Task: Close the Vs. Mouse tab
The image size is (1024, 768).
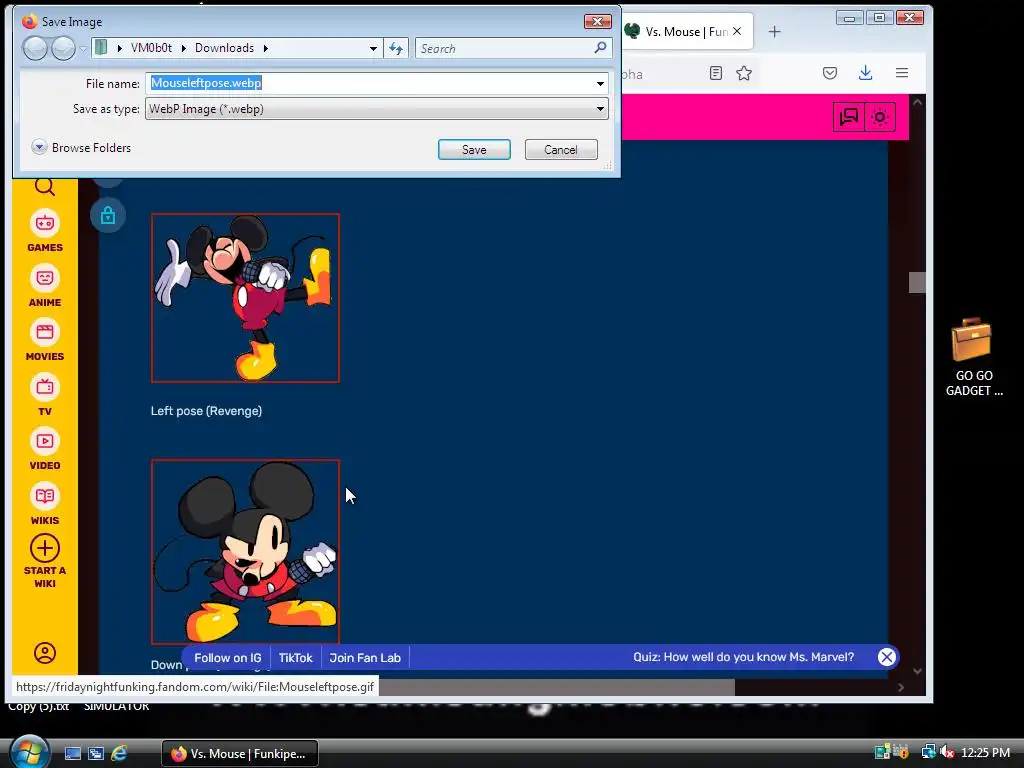Action: click(737, 31)
